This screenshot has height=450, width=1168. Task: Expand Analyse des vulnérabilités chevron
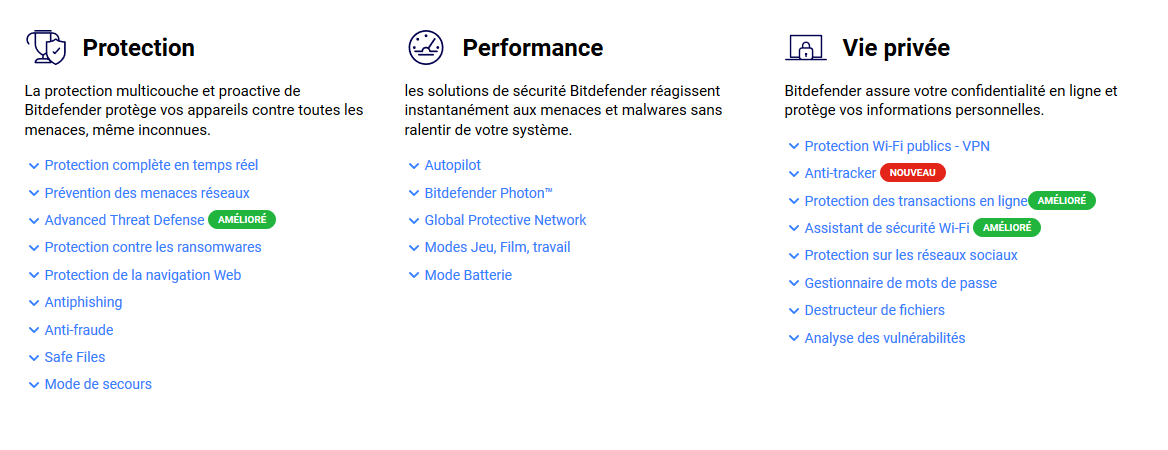(x=793, y=338)
